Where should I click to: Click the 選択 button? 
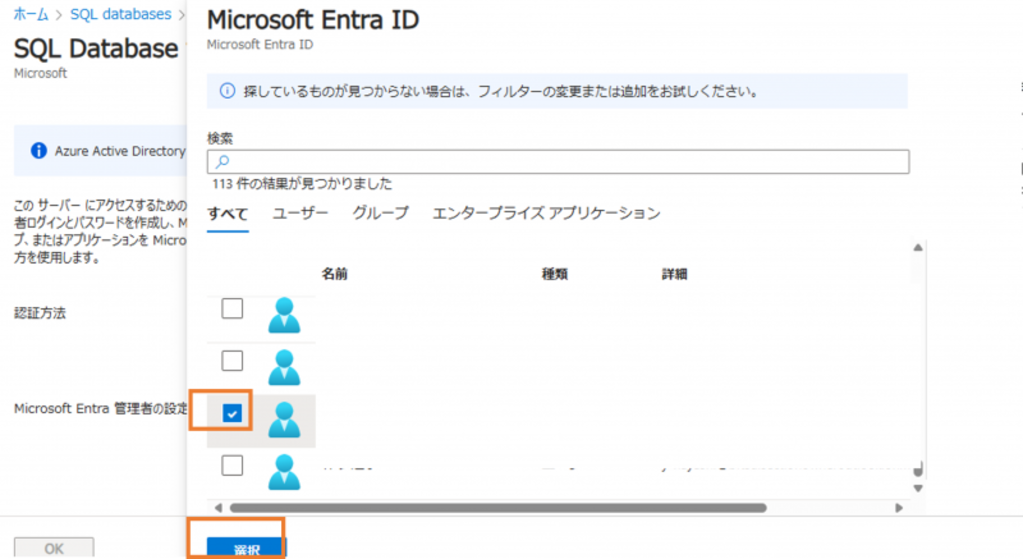tap(247, 548)
